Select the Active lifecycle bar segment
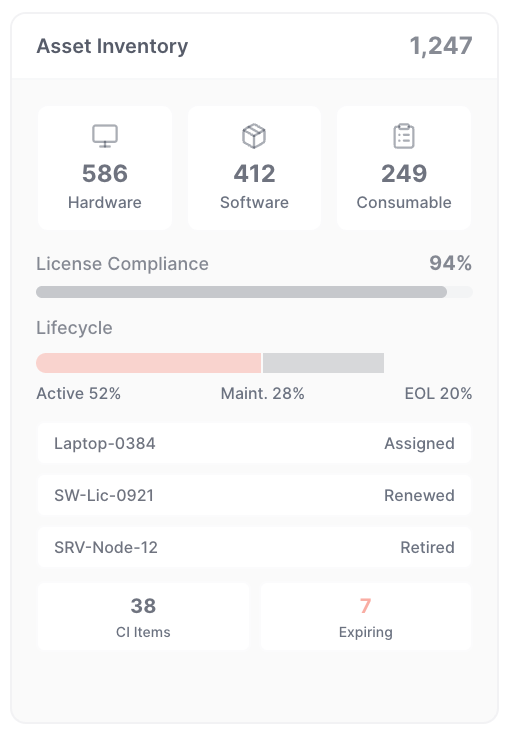Viewport: 508px width, 736px height. pyautogui.click(x=148, y=363)
